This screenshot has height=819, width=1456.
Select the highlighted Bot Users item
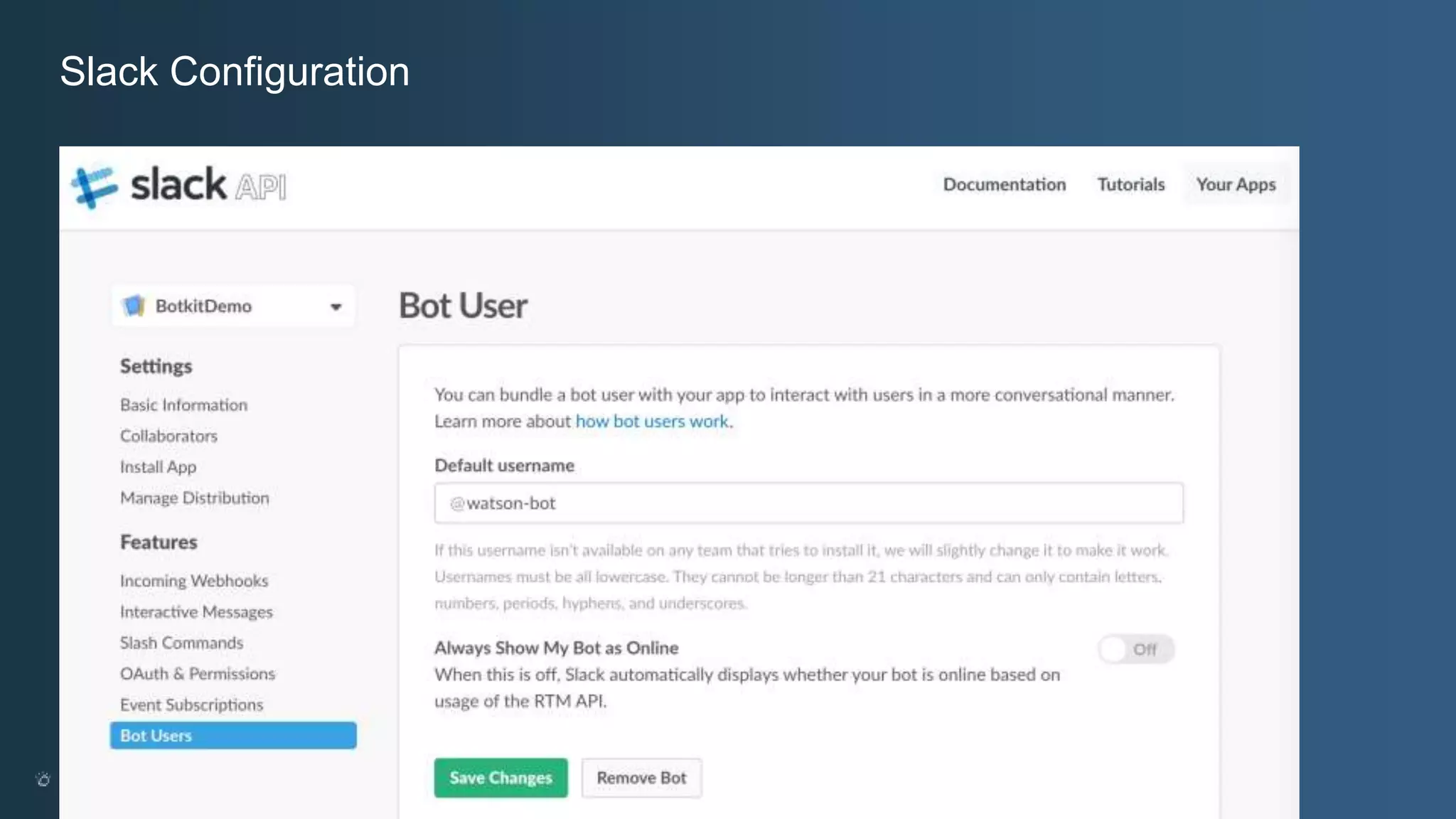[x=233, y=736]
